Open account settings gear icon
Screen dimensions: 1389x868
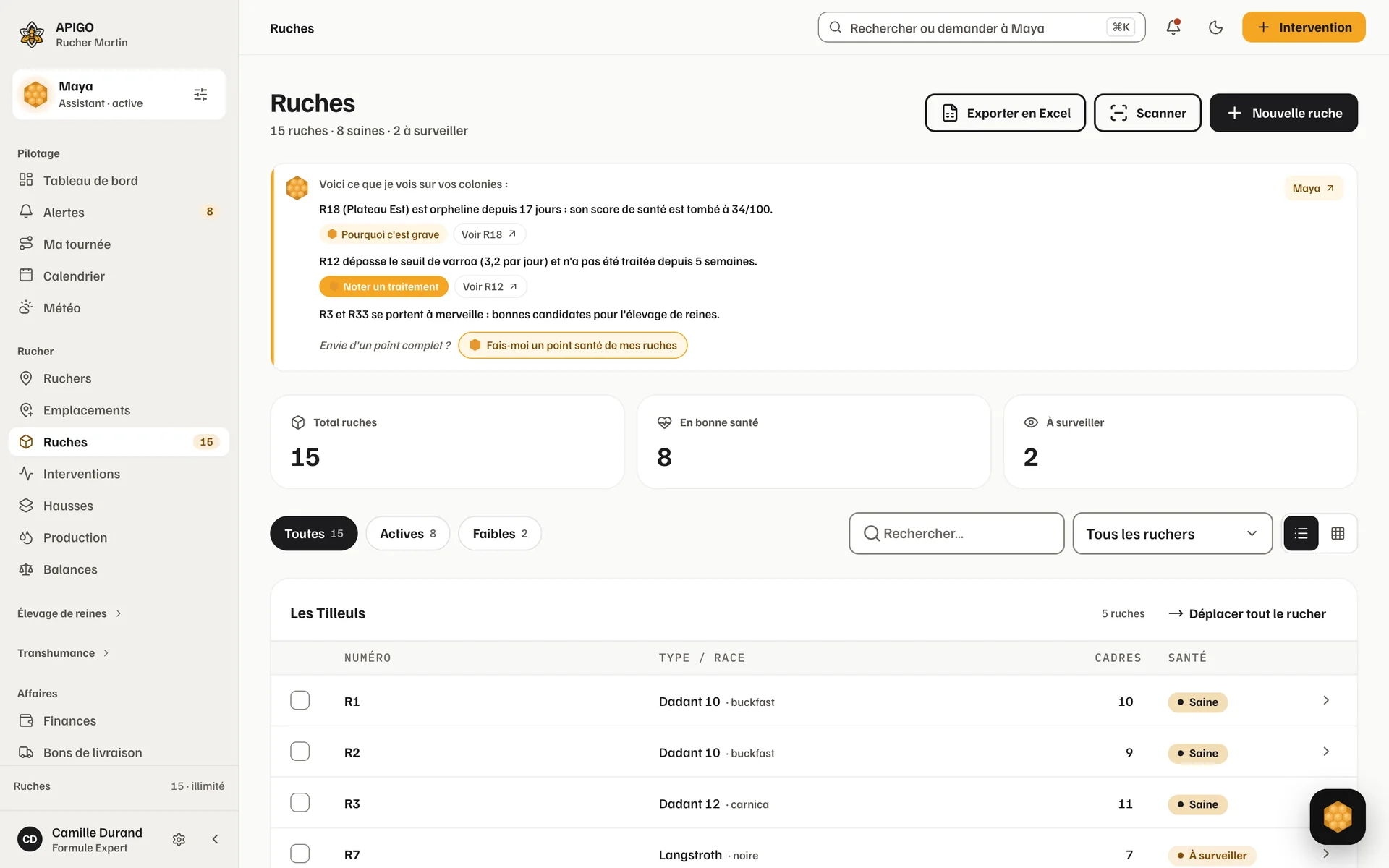(x=179, y=839)
